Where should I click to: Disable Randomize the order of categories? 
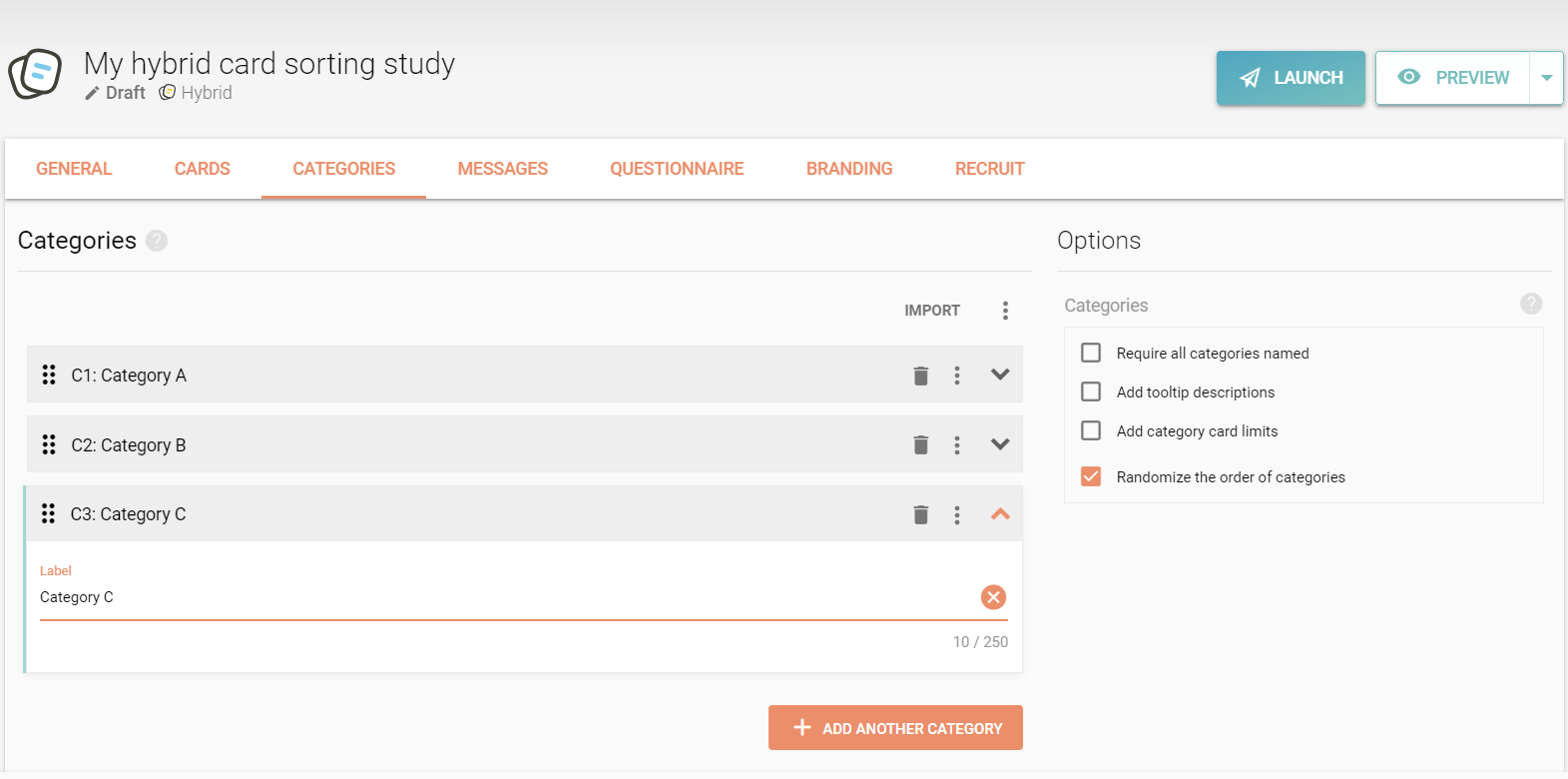click(x=1091, y=476)
